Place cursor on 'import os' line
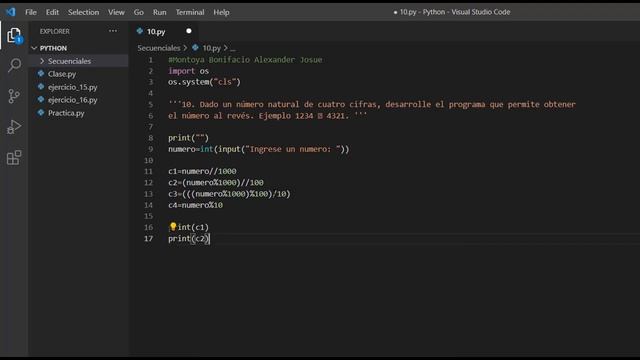This screenshot has width=640, height=360. [189, 71]
